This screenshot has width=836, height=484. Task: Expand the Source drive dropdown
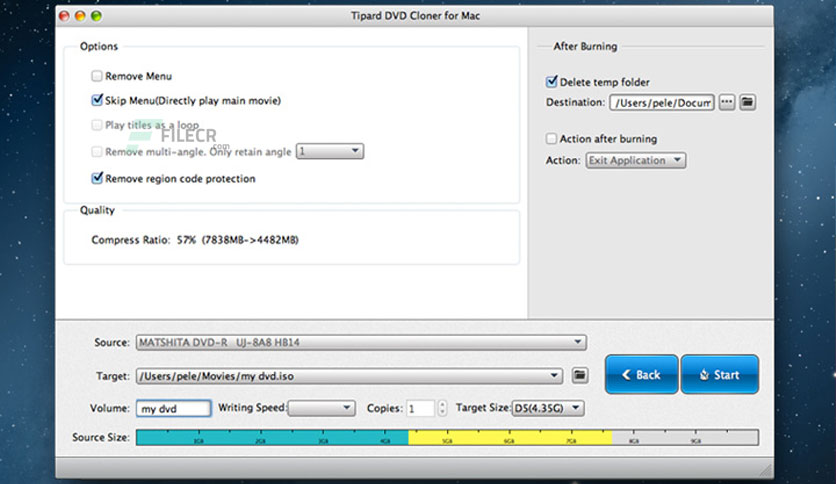coord(361,342)
